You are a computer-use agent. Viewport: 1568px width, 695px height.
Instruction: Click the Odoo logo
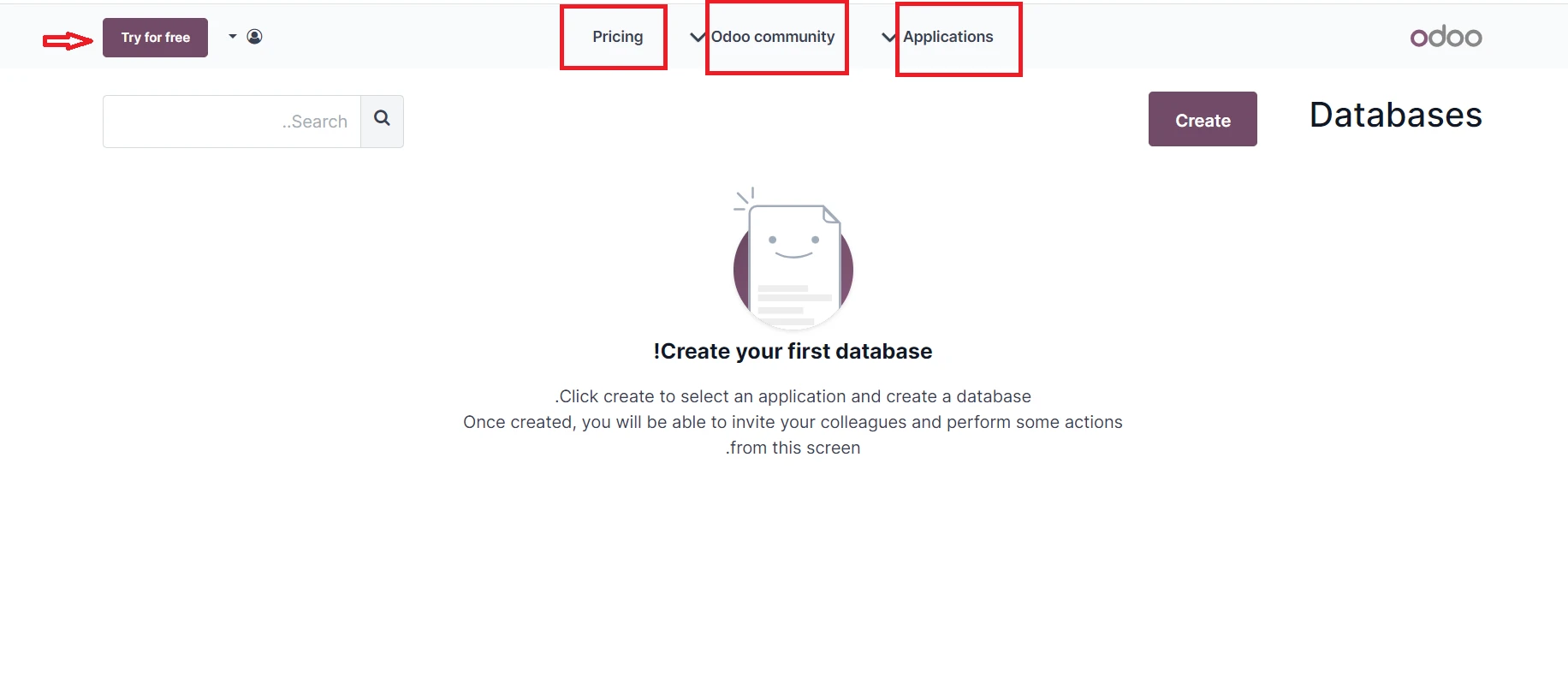tap(1446, 36)
